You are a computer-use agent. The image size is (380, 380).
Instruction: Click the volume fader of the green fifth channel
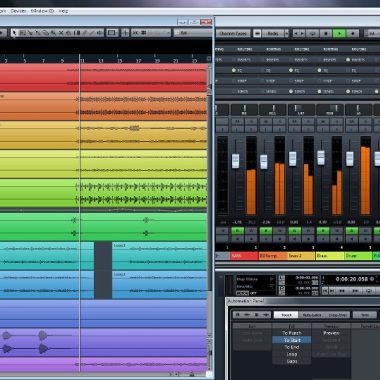click(x=350, y=159)
